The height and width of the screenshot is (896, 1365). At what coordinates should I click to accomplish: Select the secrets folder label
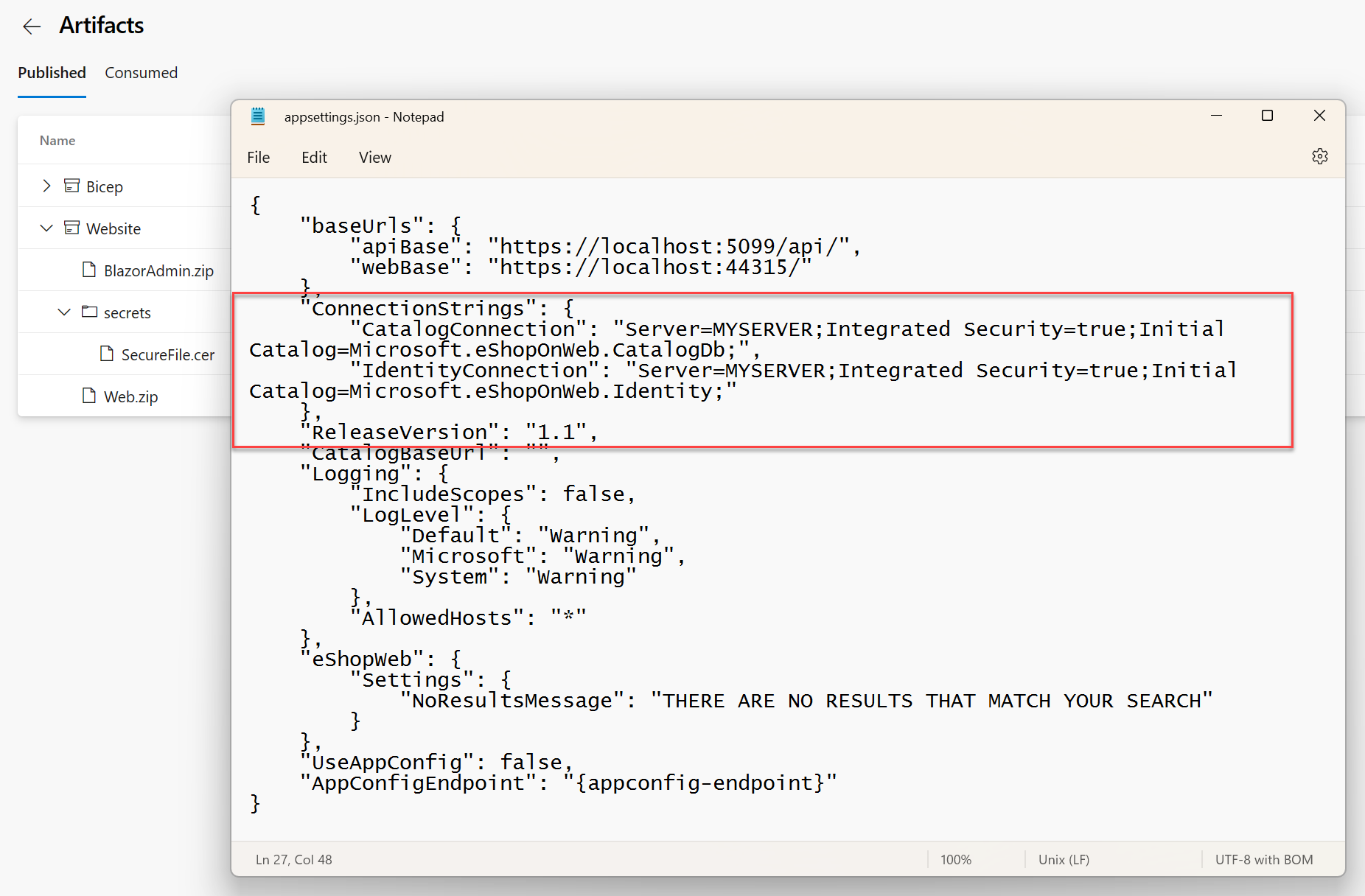pyautogui.click(x=127, y=312)
